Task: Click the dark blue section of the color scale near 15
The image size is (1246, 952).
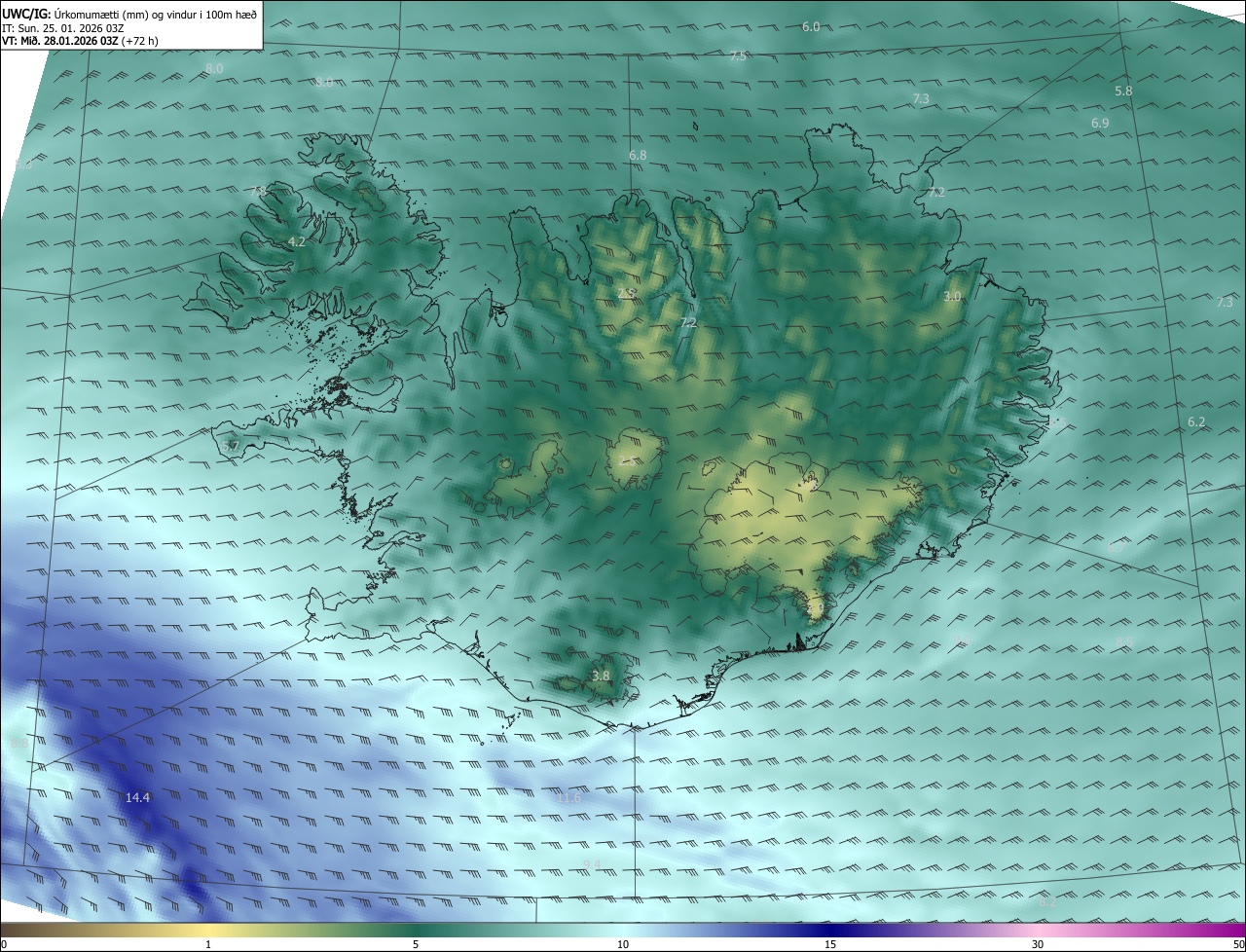Action: coord(829,930)
